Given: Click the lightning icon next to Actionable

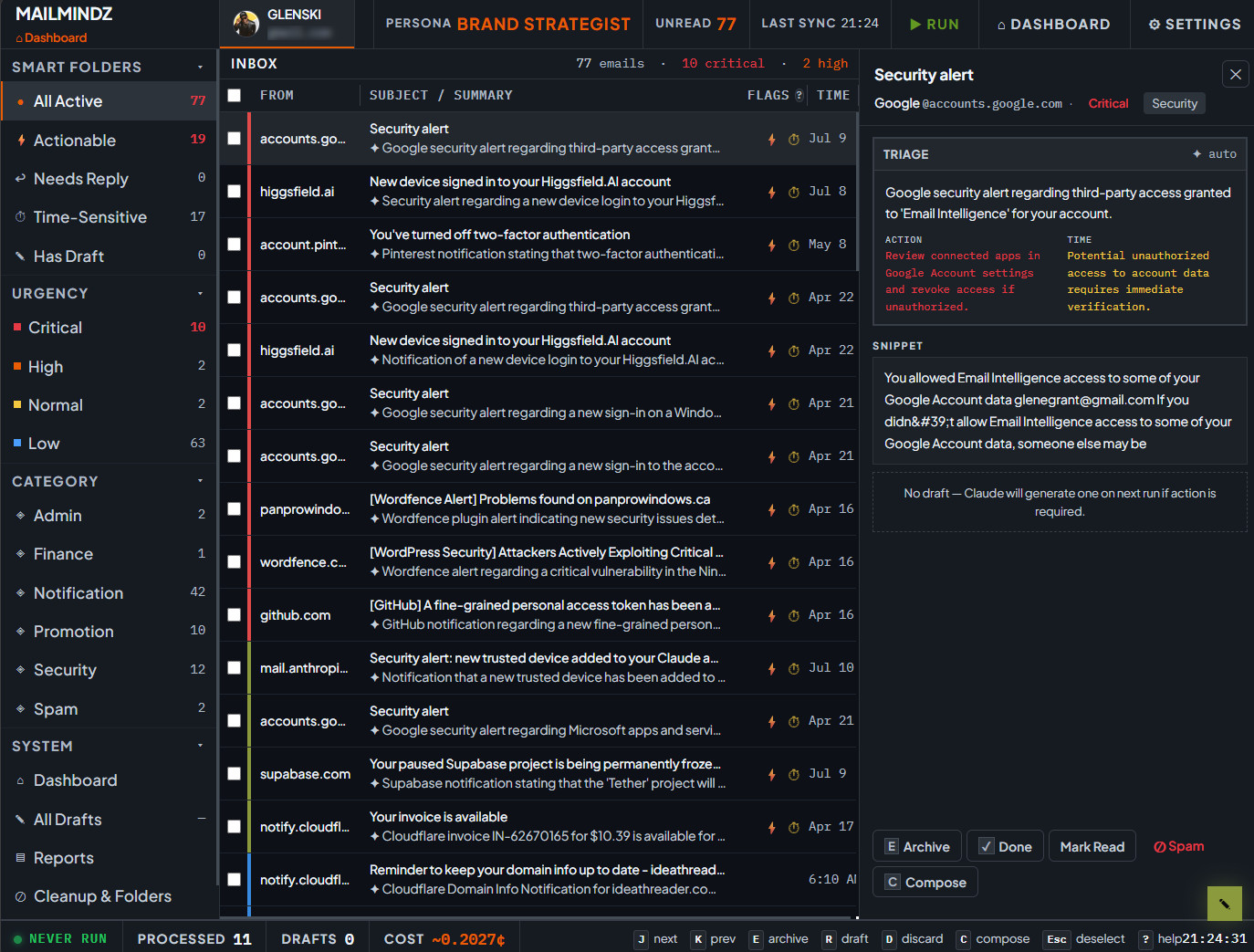Looking at the screenshot, I should 21,140.
